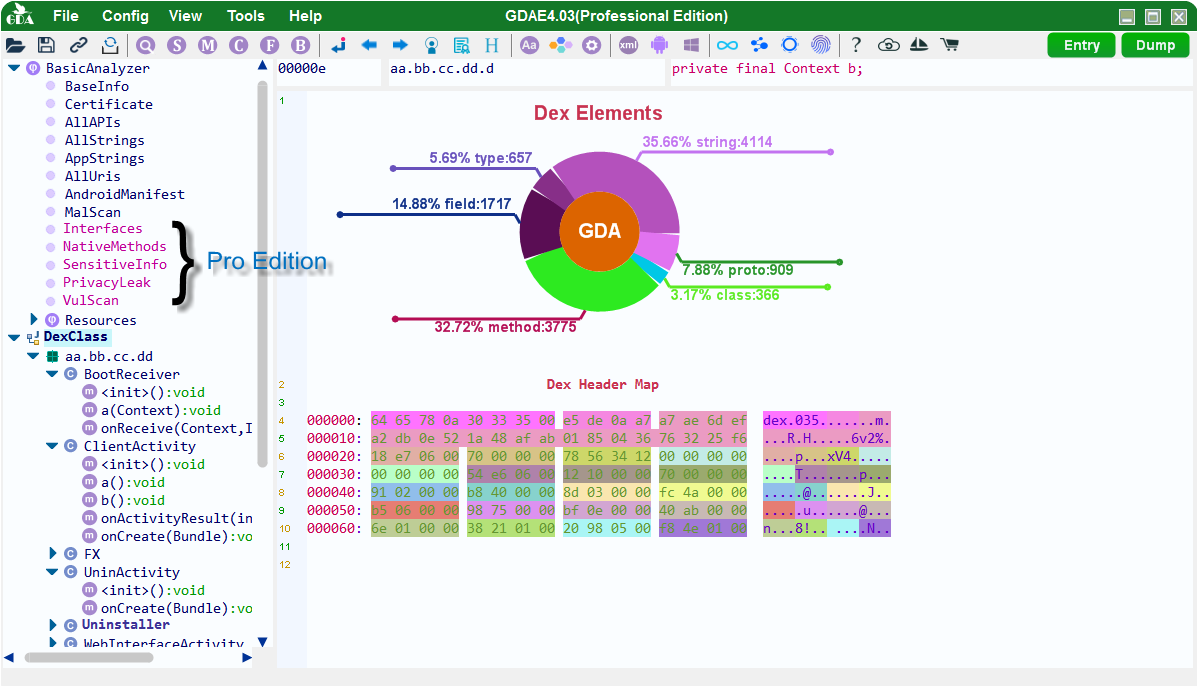Image resolution: width=1198 pixels, height=686 pixels.
Task: Select Certificate in the analyzer tree
Action: tap(108, 104)
